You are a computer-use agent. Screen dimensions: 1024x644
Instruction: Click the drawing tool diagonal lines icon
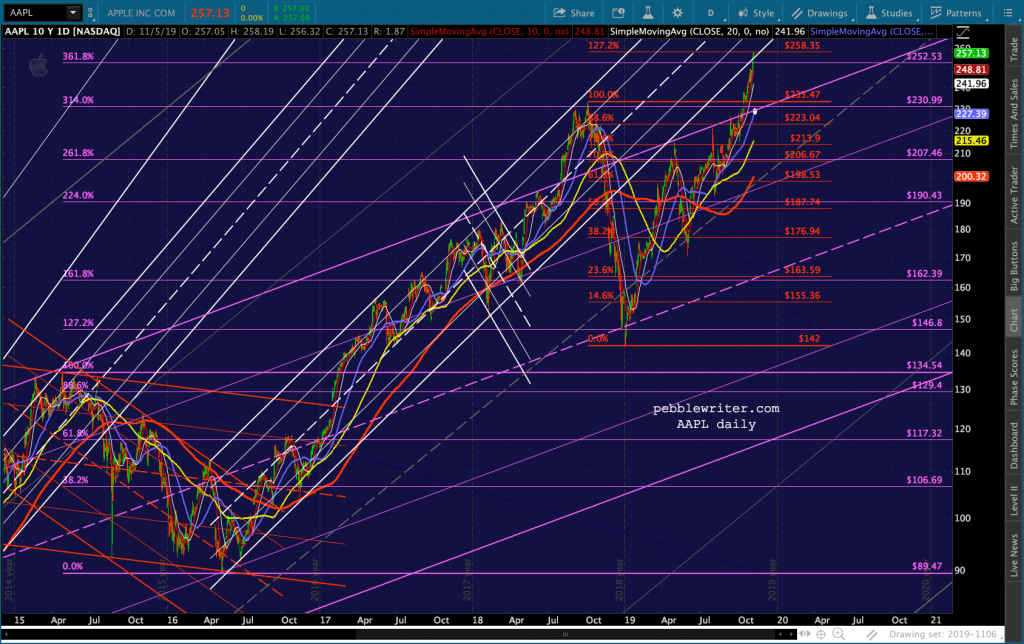tap(872, 634)
